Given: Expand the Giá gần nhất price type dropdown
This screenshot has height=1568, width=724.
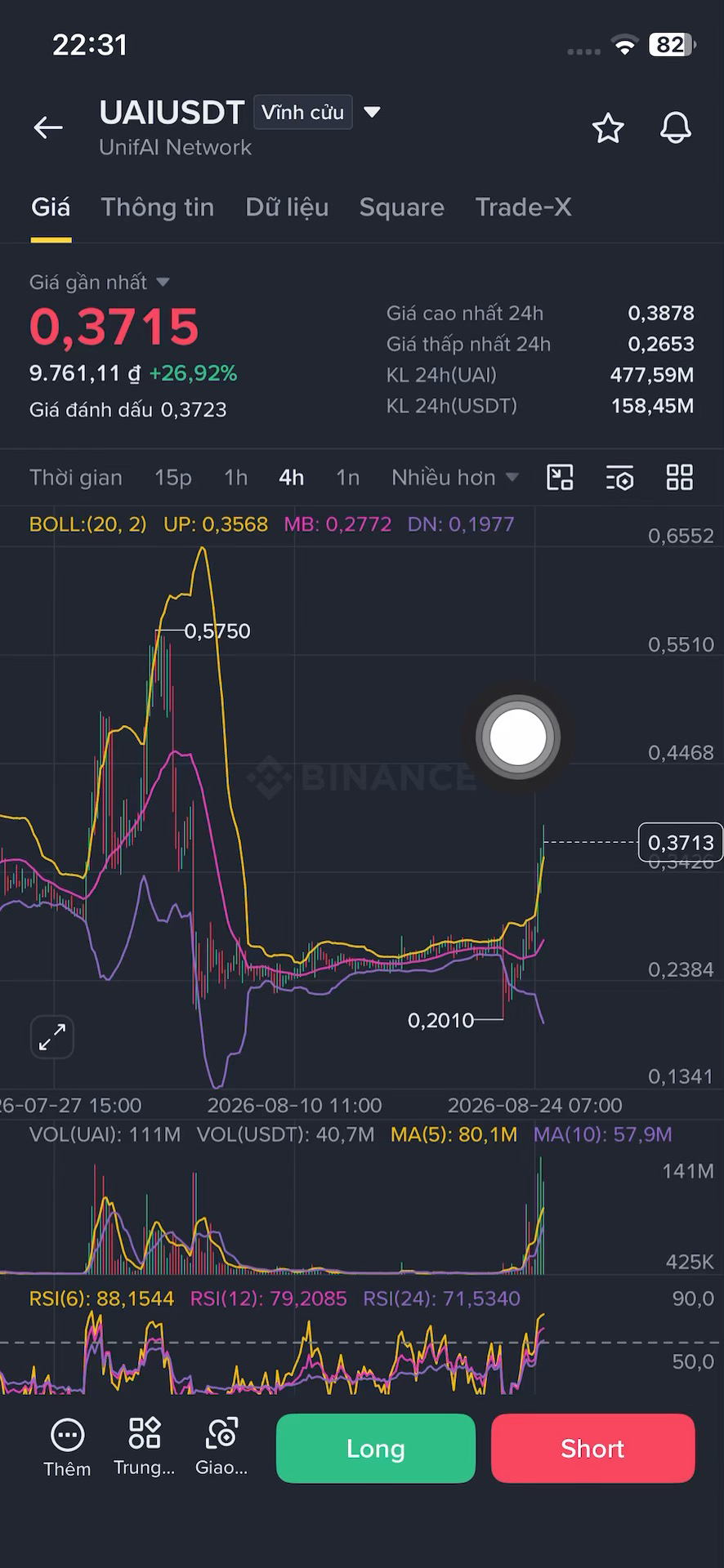Looking at the screenshot, I should pos(163,282).
